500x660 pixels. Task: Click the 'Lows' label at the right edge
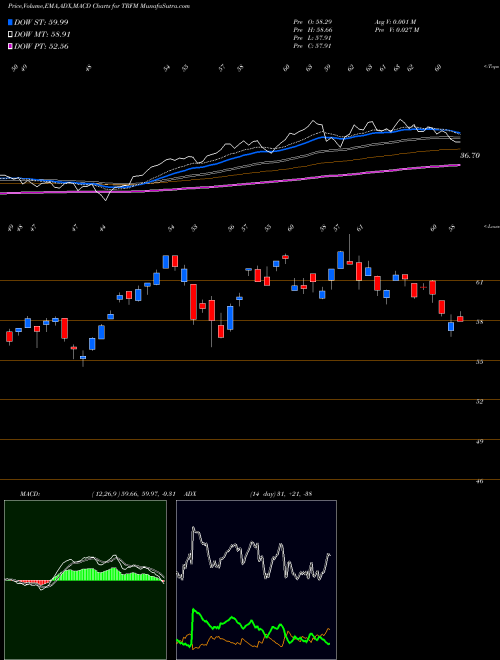[x=492, y=226]
